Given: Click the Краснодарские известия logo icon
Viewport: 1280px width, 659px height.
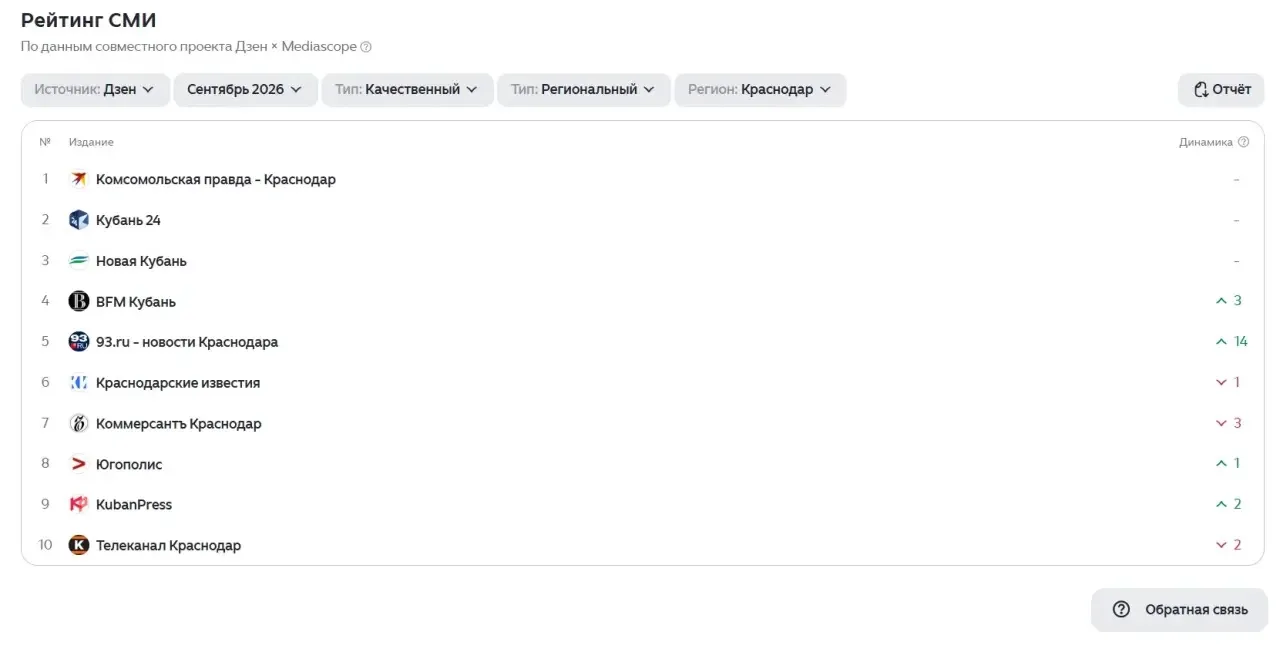Looking at the screenshot, I should [79, 383].
